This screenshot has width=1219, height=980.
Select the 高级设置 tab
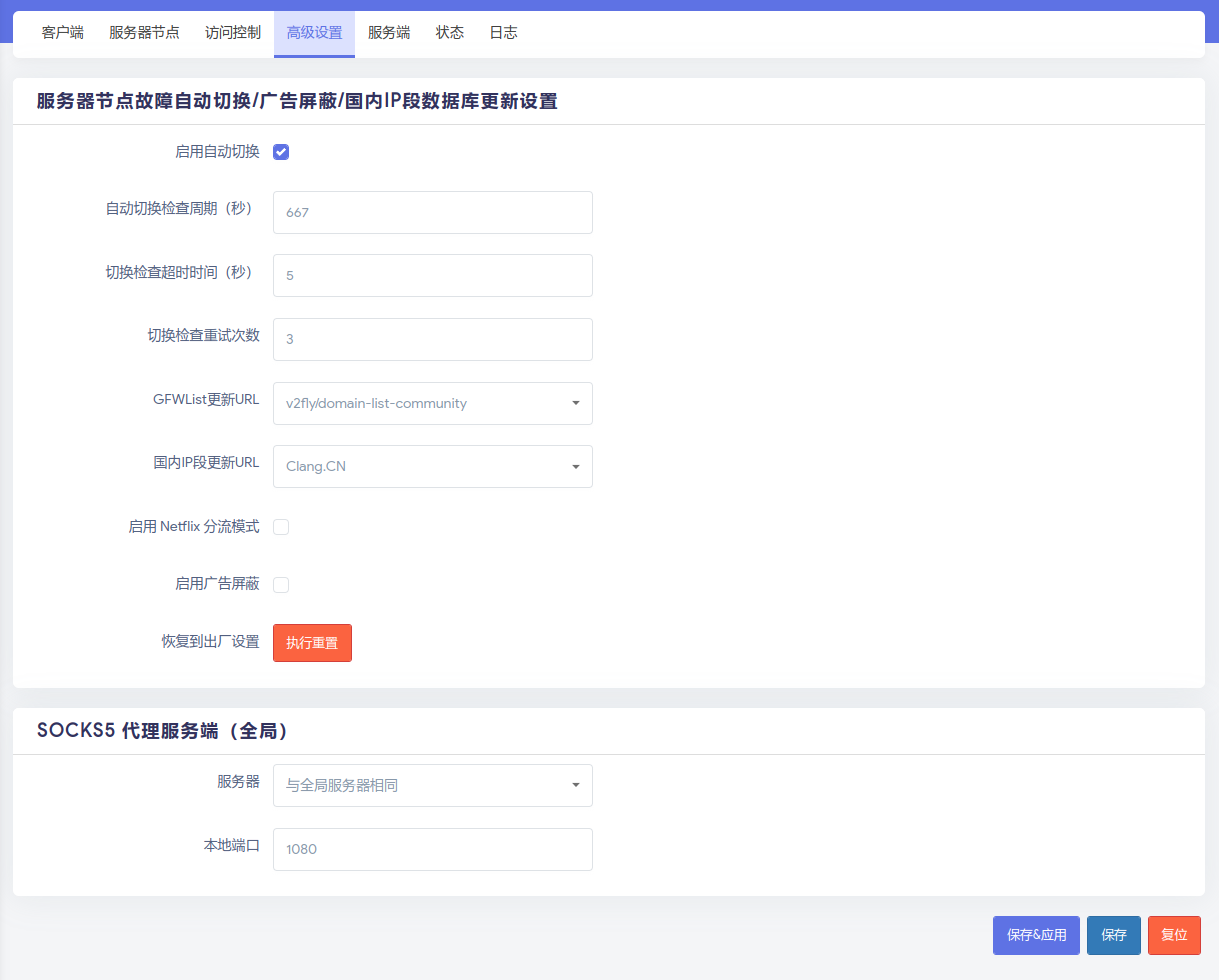click(x=314, y=33)
